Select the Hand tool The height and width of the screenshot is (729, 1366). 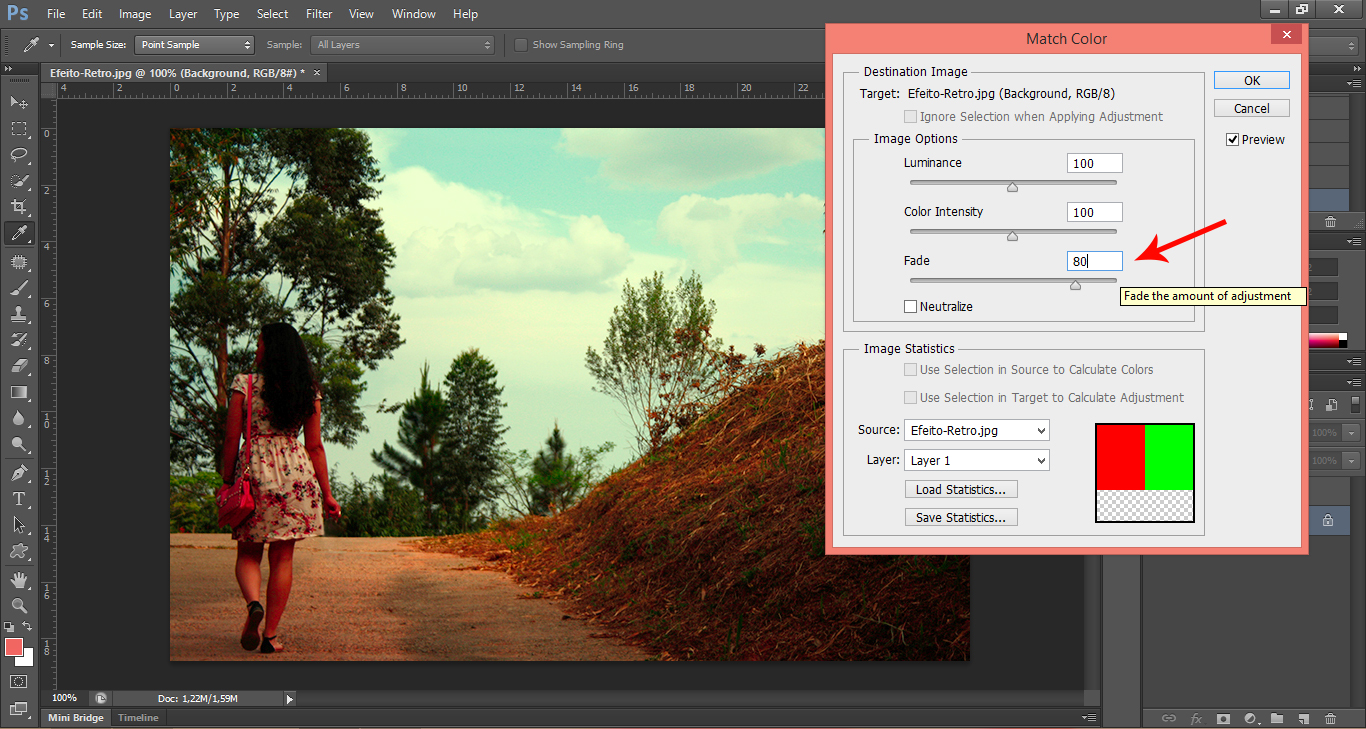(x=19, y=580)
